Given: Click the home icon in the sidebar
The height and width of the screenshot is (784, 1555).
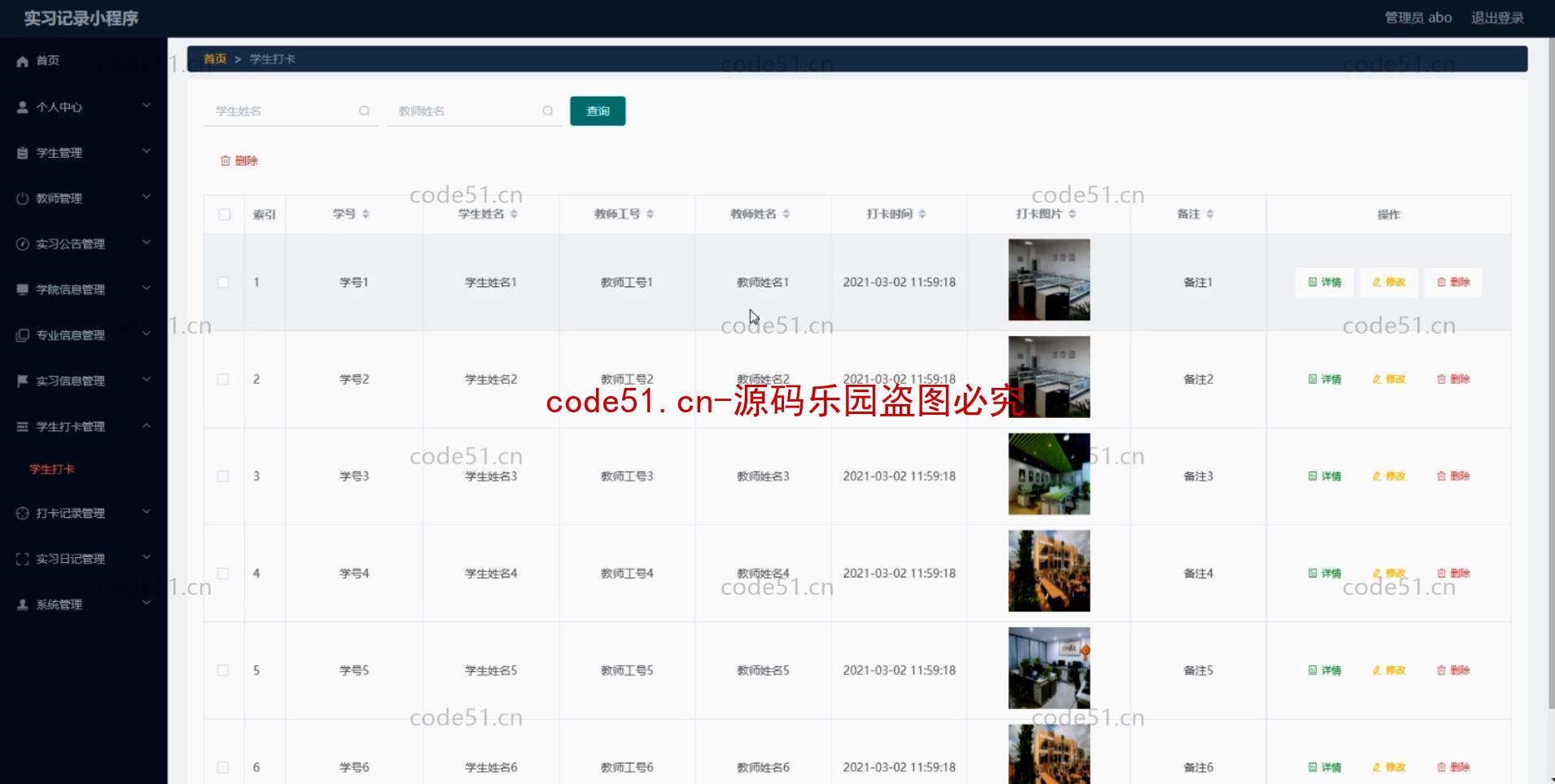Looking at the screenshot, I should pyautogui.click(x=23, y=61).
